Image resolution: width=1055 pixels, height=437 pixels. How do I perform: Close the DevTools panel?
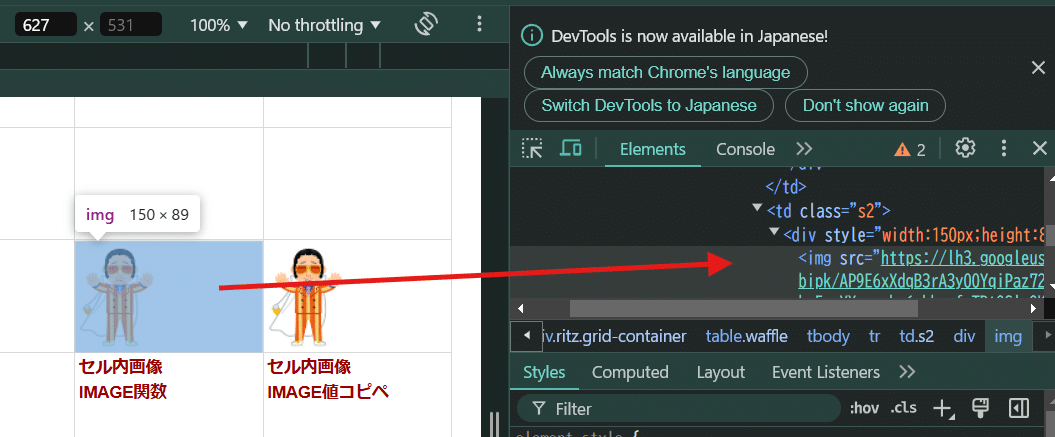[1040, 148]
